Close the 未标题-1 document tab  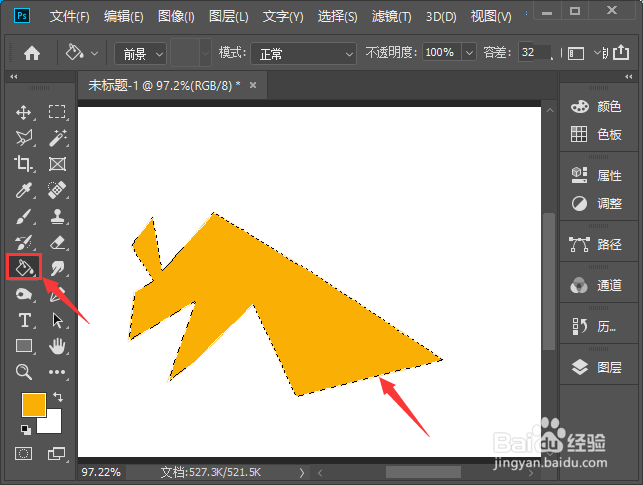[x=253, y=85]
